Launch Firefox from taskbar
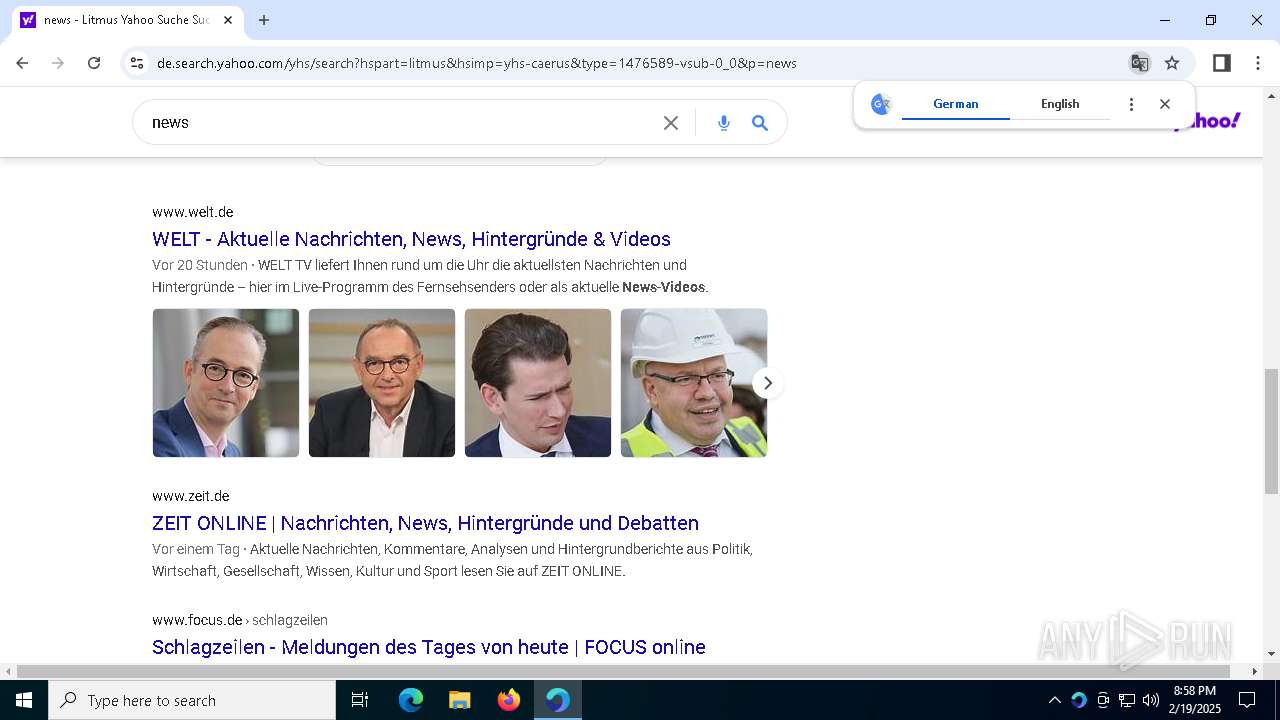The image size is (1280, 720). [x=509, y=700]
